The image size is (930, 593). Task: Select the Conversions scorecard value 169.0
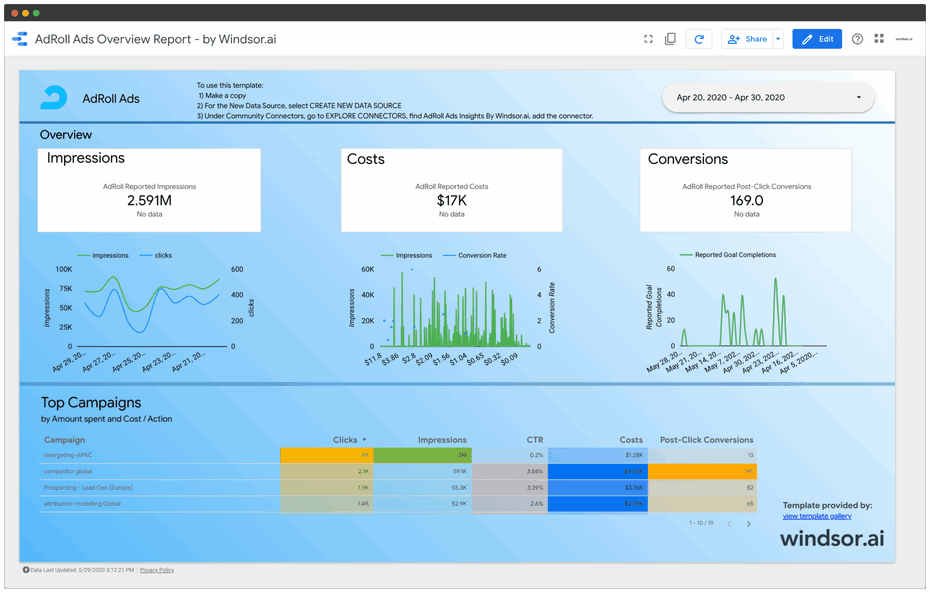click(x=747, y=200)
